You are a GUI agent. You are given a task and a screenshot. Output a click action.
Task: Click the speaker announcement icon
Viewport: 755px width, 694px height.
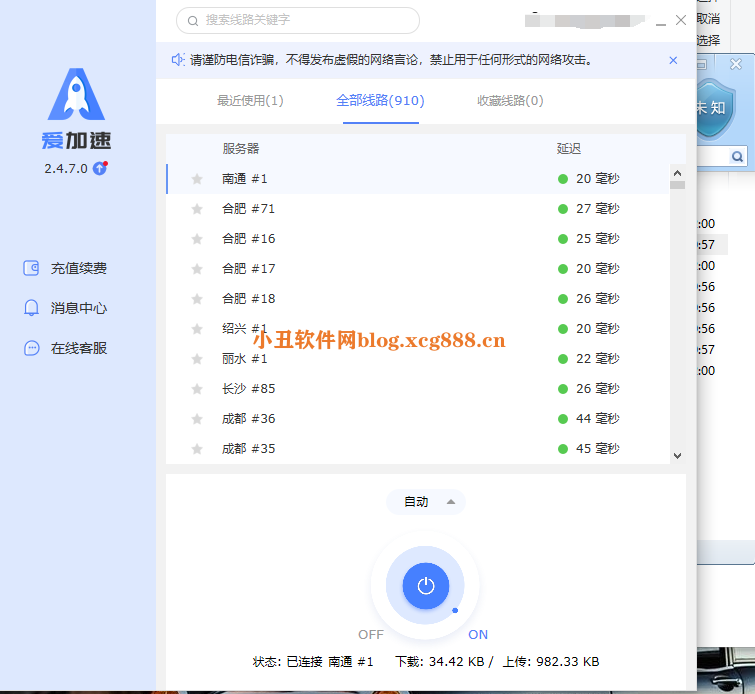pos(178,60)
